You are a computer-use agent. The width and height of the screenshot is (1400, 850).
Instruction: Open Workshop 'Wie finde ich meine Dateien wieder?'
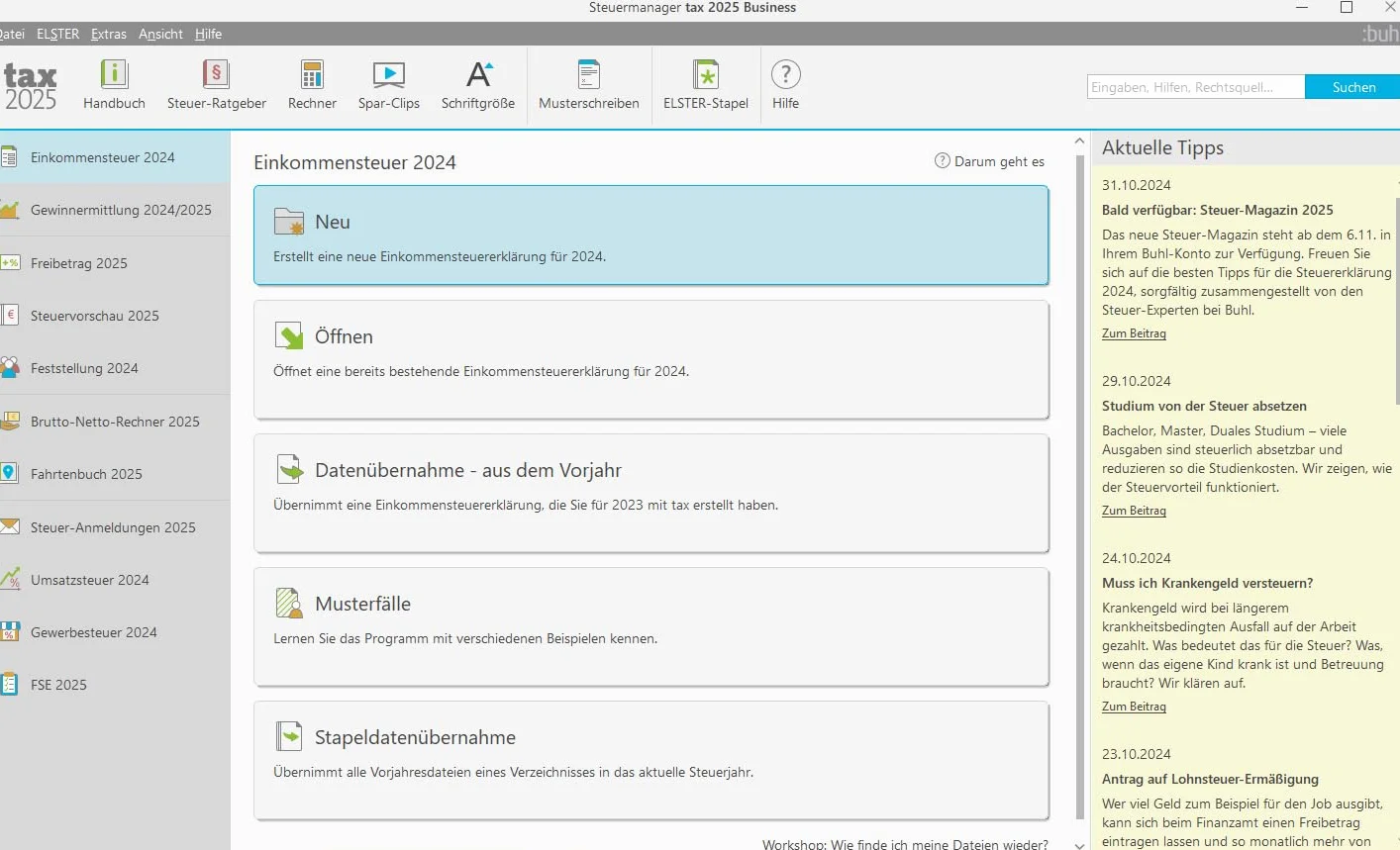pos(905,844)
